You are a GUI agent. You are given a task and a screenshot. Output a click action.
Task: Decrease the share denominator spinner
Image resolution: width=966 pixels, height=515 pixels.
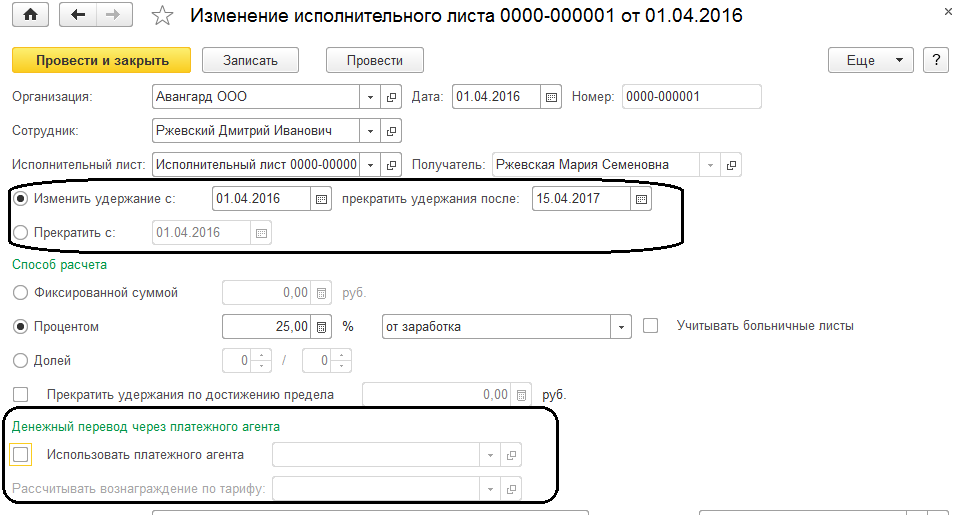point(341,366)
